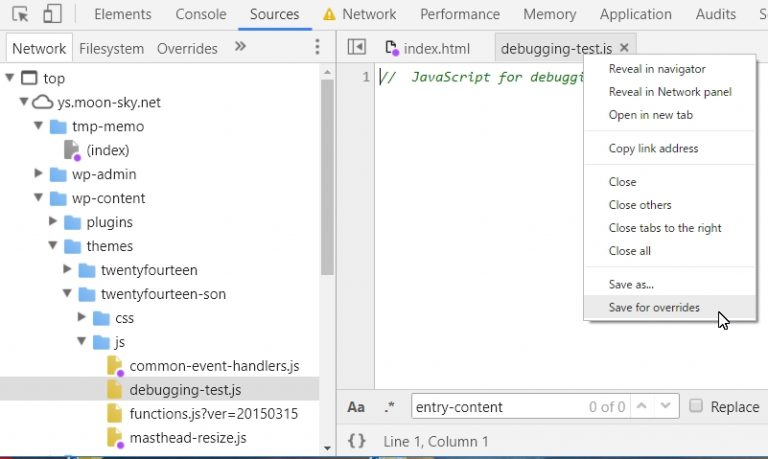Collapse the js folder
Screen dimensions: 768x459
[x=81, y=341]
